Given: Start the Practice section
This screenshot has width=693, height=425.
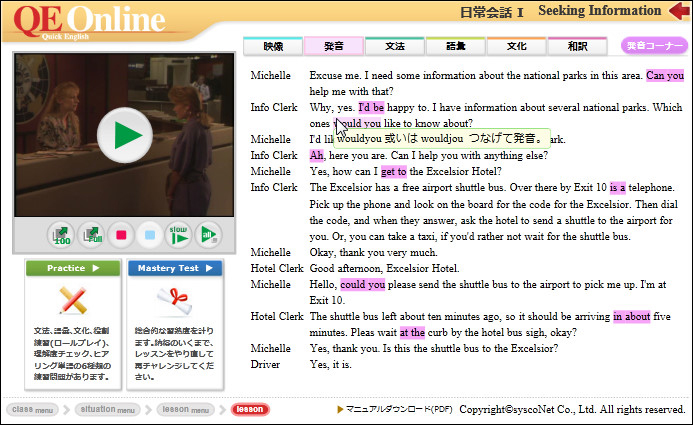Looking at the screenshot, I should click(73, 268).
